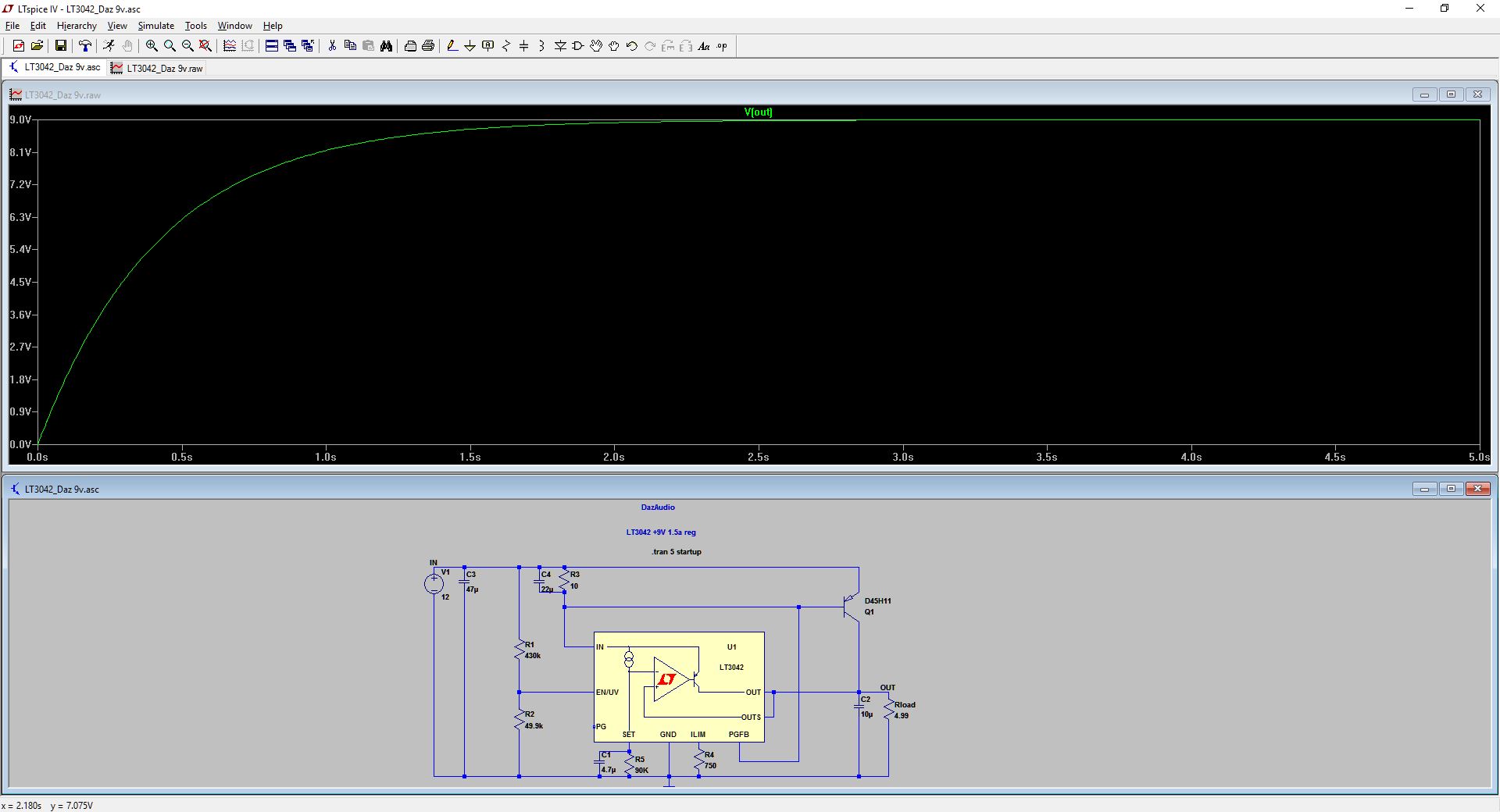Save with the floppy disk icon
This screenshot has width=1500, height=812.
pos(60,46)
